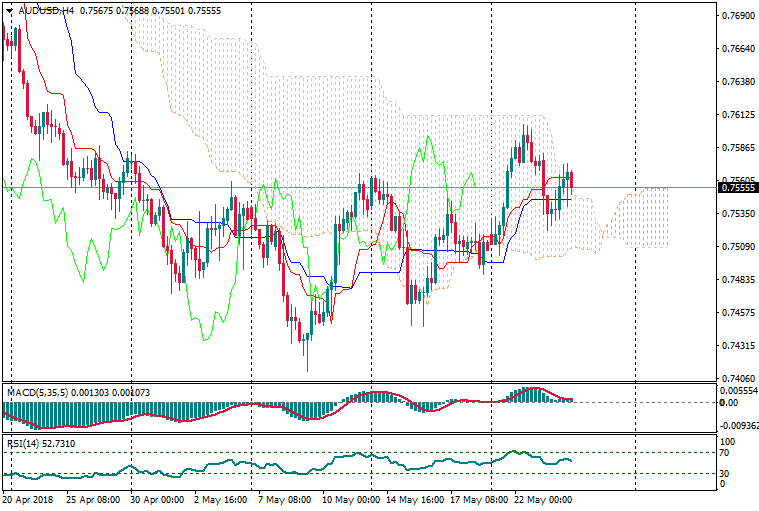
Task: Click the 0.76900 price axis label
Action: pyautogui.click(x=736, y=16)
